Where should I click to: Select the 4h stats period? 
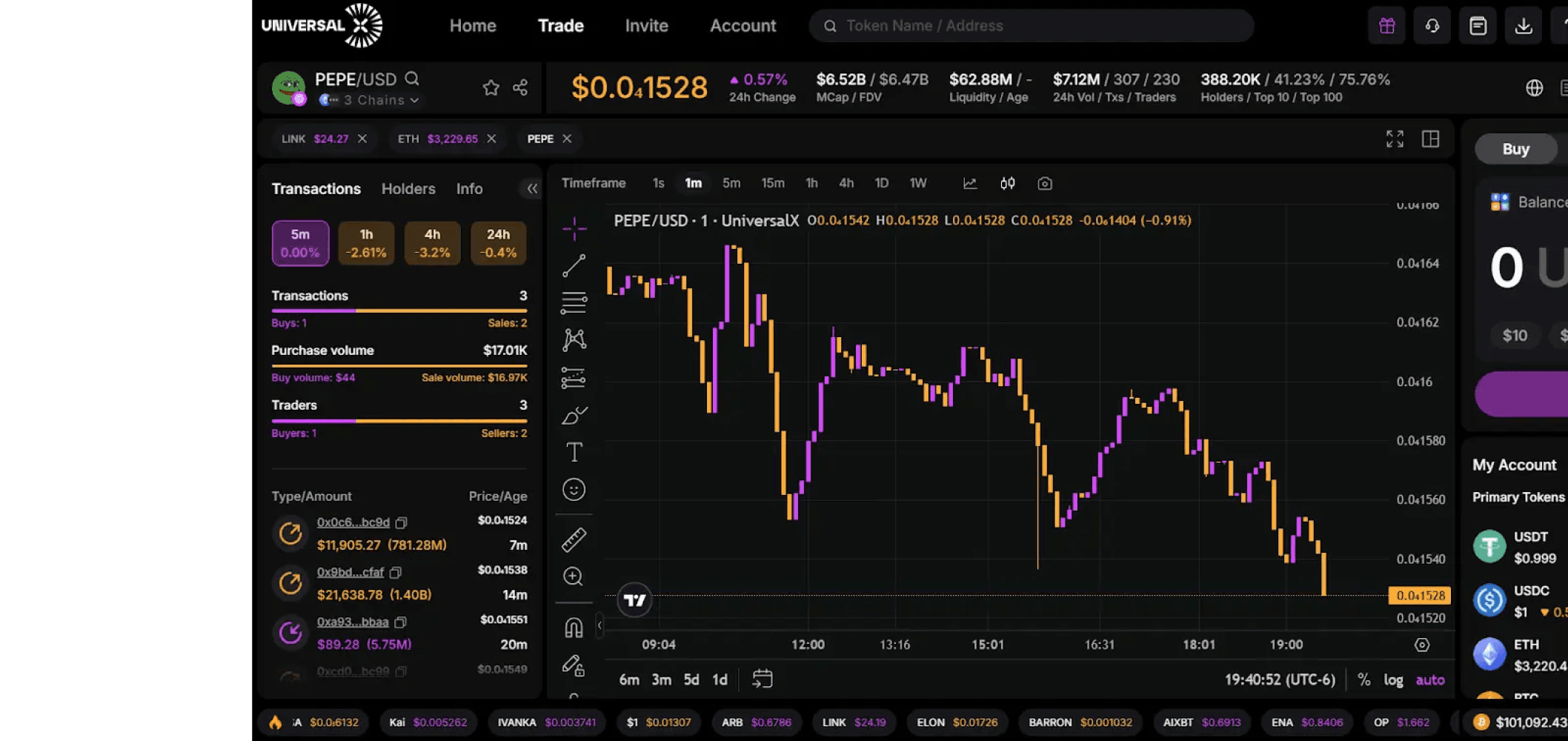pyautogui.click(x=432, y=243)
